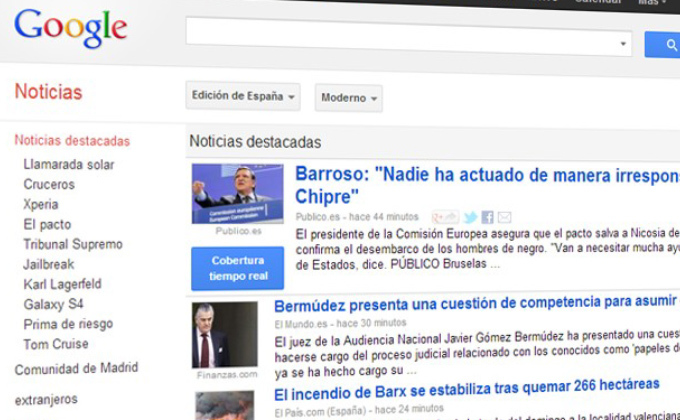The height and width of the screenshot is (420, 680).
Task: Click the Bermúdez article thumbnail
Action: [x=225, y=335]
